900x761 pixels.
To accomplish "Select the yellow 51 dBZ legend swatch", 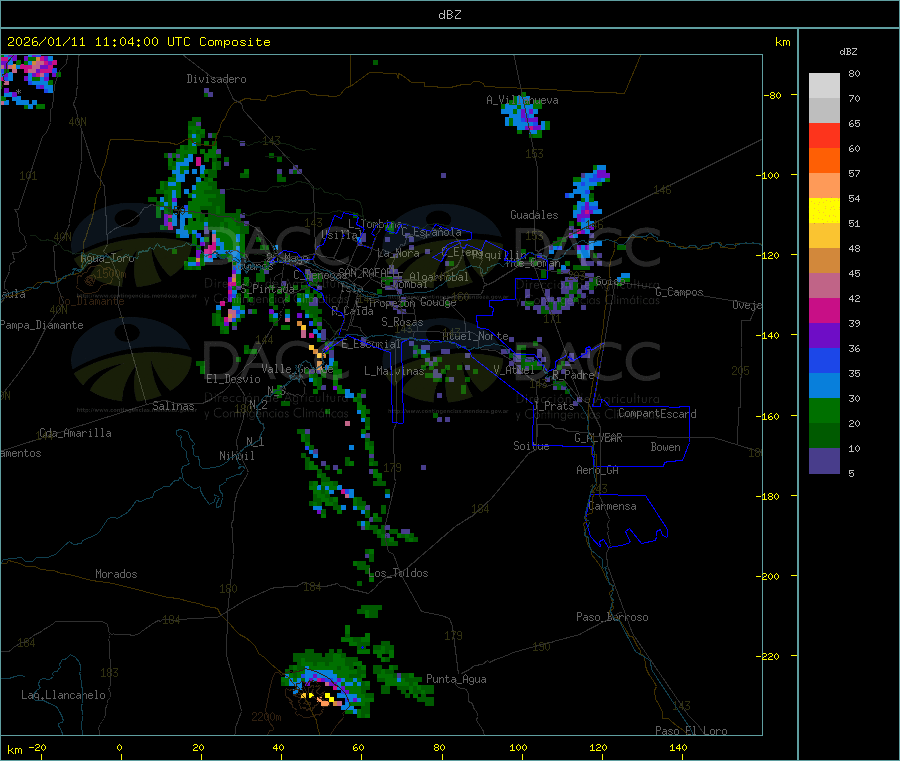I will click(824, 211).
